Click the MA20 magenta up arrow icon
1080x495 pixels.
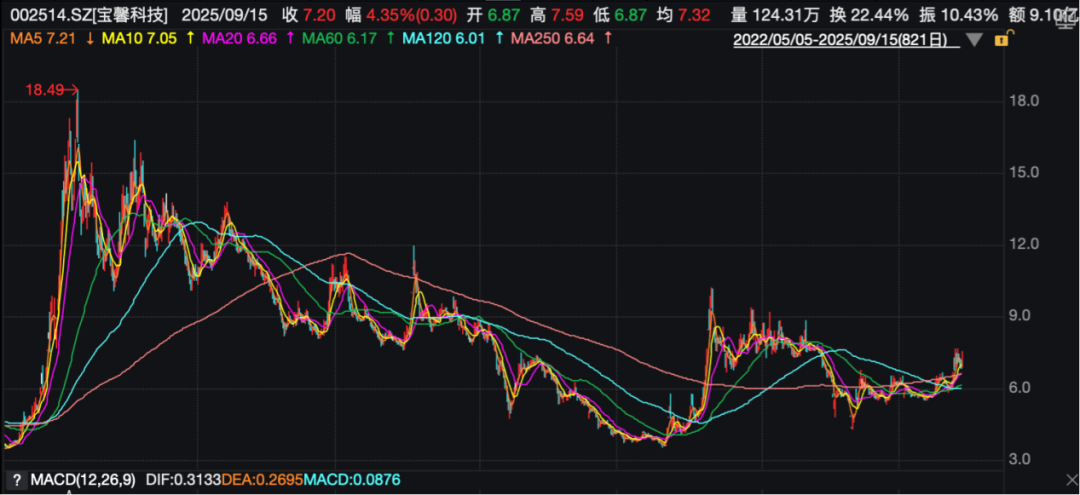click(x=289, y=39)
